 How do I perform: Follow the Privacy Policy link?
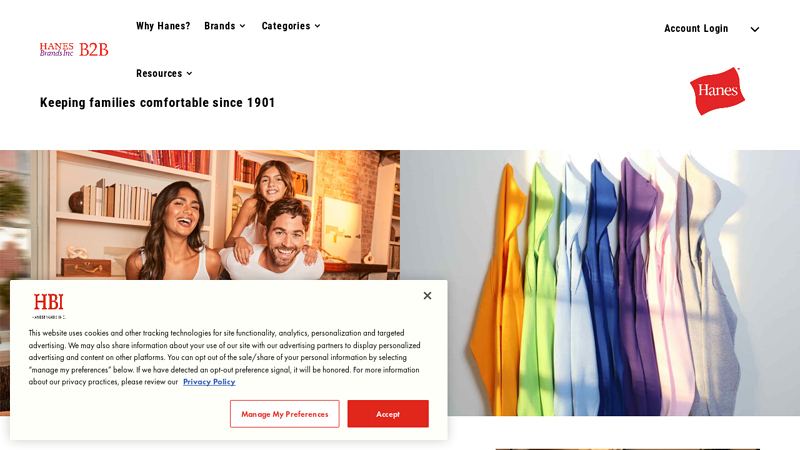click(209, 382)
